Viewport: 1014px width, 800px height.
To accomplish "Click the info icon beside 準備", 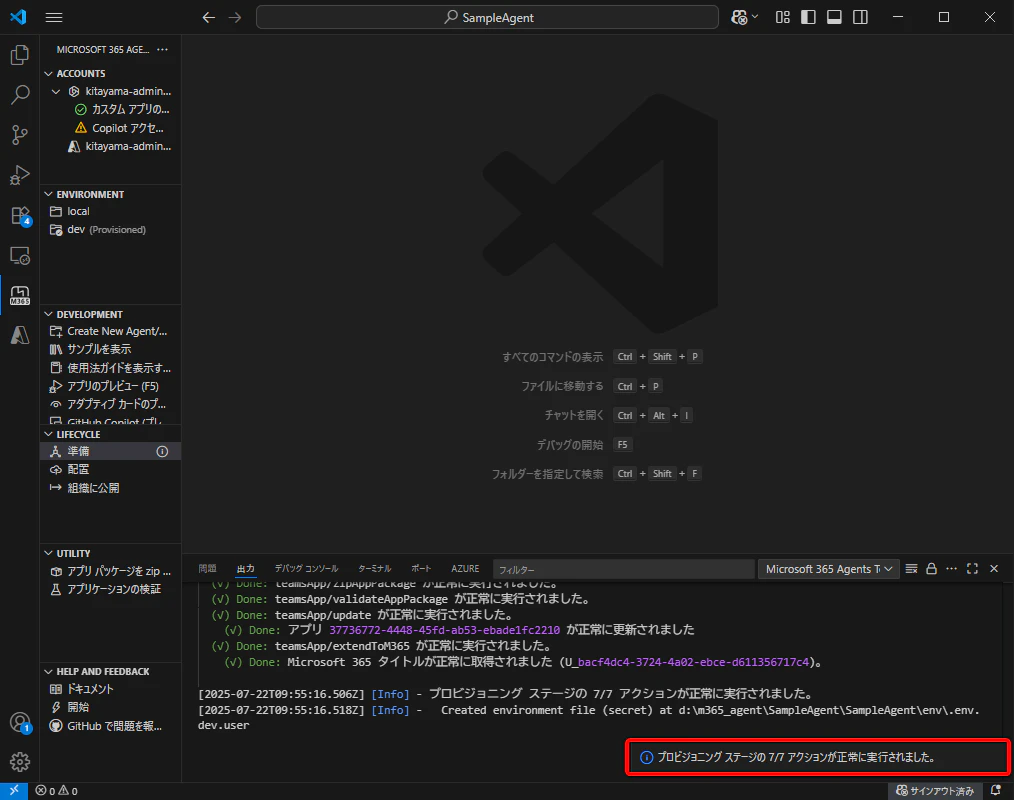I will tap(162, 451).
